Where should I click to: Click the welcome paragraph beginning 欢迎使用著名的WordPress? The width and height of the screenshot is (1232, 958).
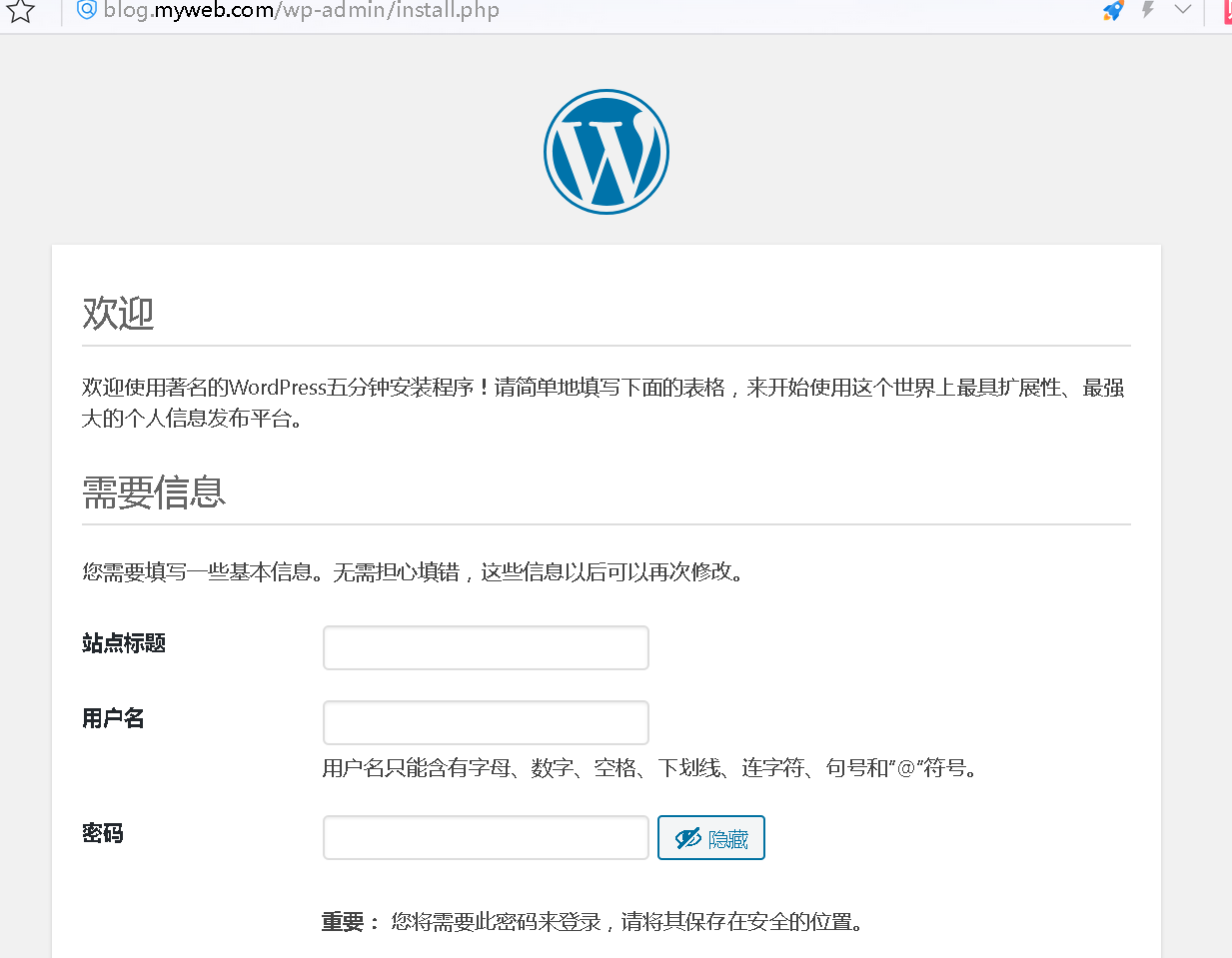[x=604, y=403]
